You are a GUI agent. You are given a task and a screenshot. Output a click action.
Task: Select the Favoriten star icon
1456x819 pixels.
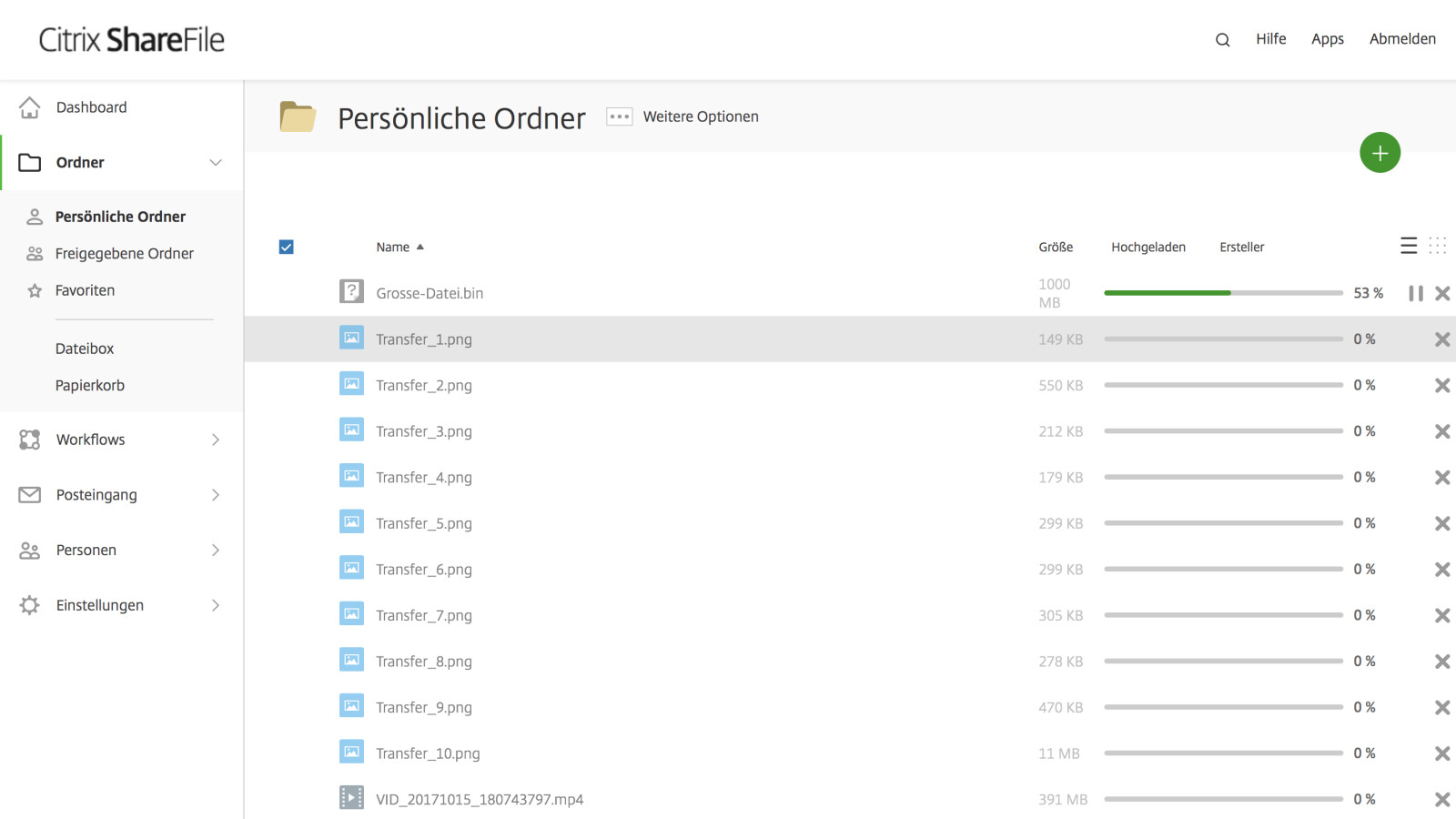click(x=35, y=289)
